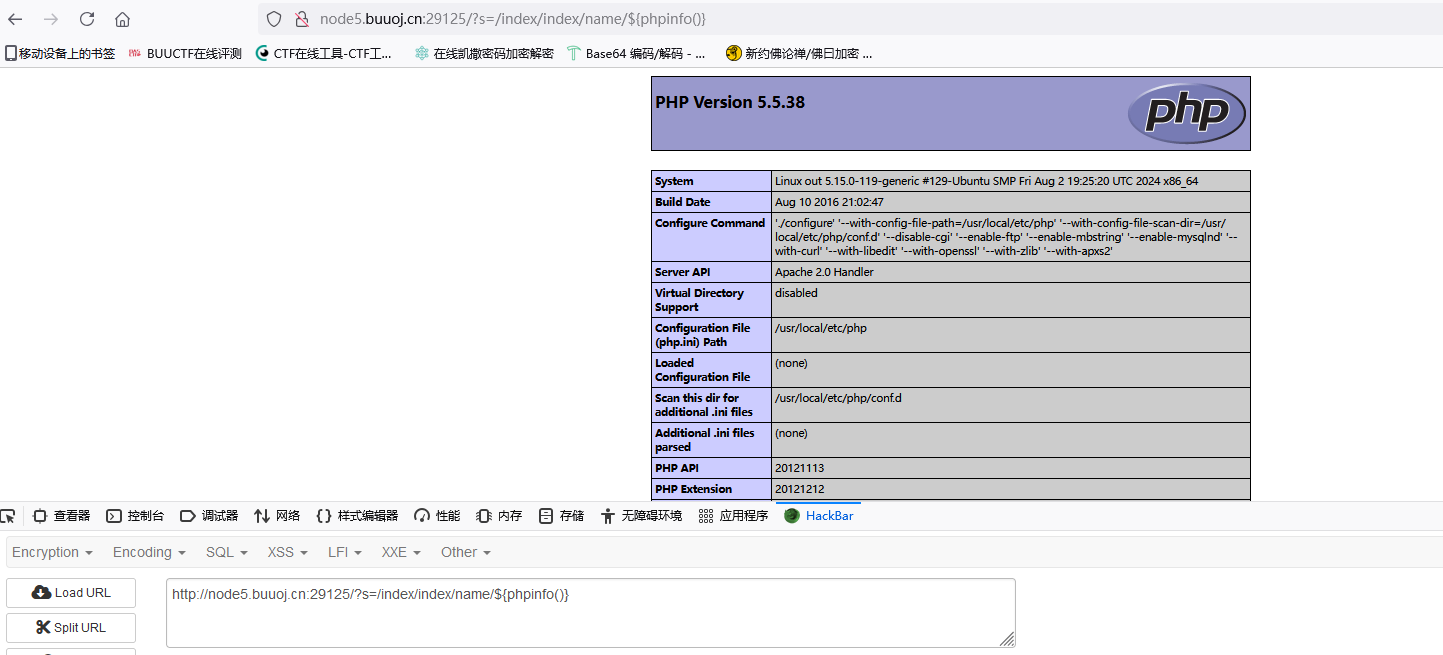The image size is (1443, 655).
Task: Click the Build Date value Aug 10 2016
Action: [x=829, y=202]
